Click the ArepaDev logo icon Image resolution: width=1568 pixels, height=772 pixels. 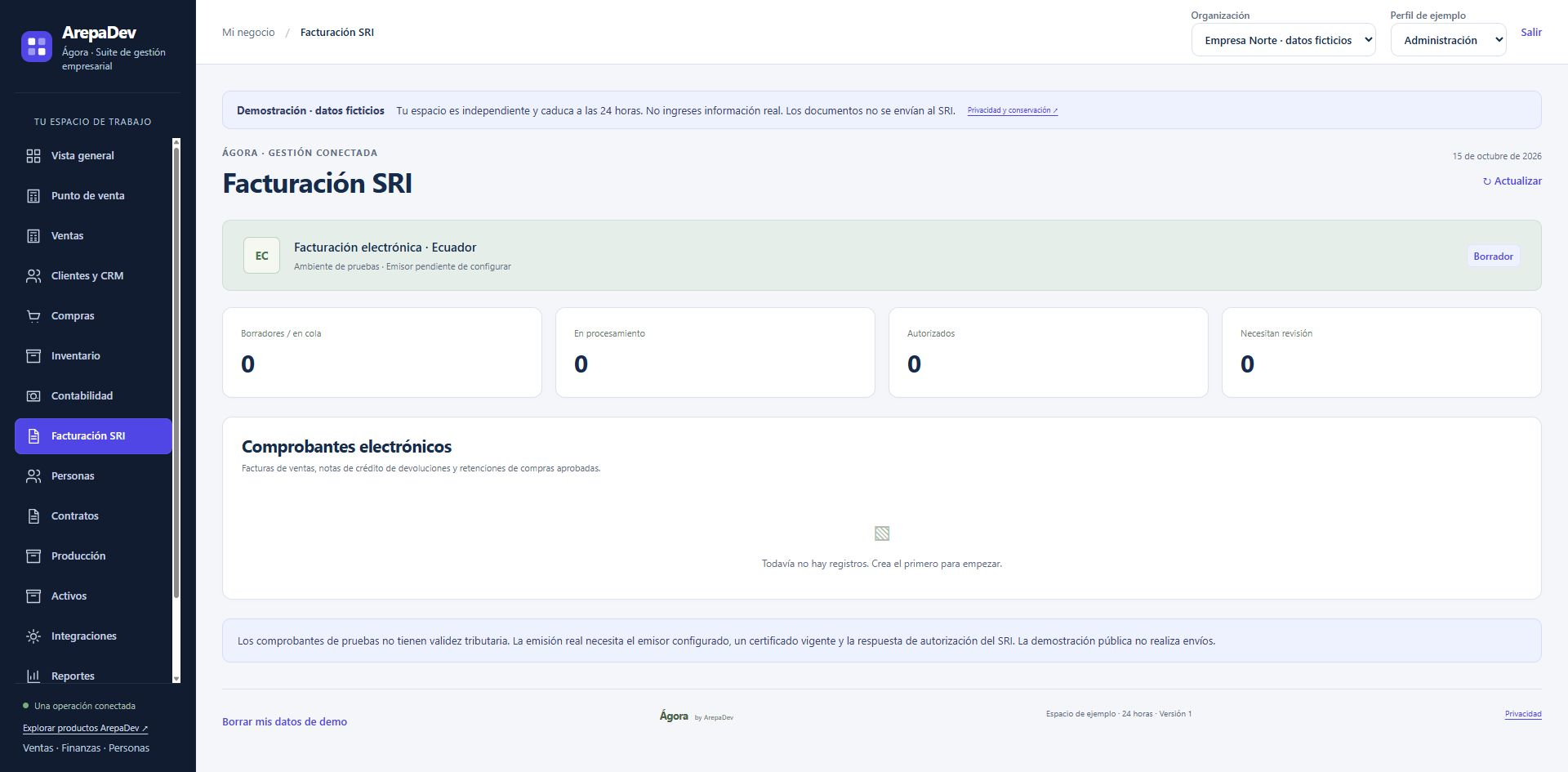tap(37, 47)
